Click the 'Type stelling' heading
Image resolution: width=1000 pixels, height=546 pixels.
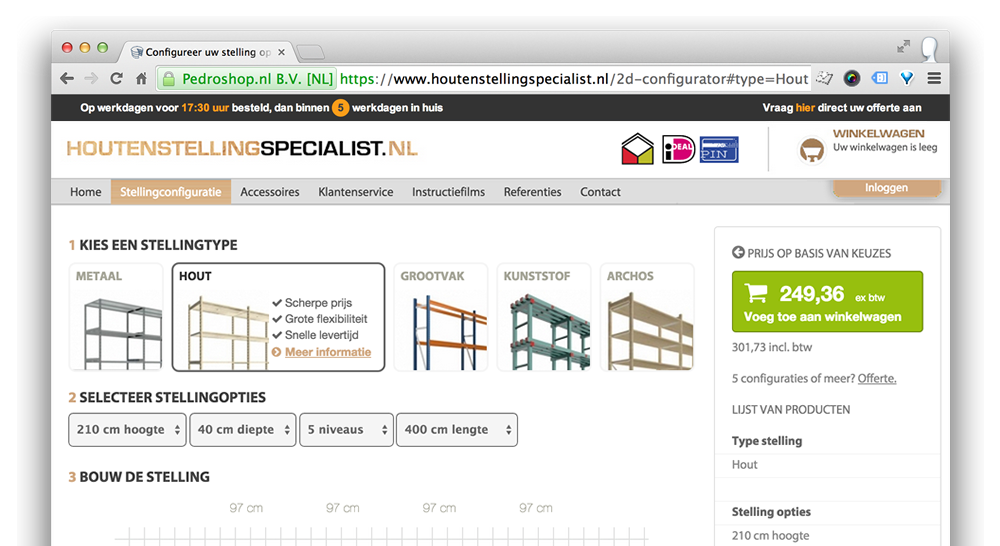click(x=767, y=441)
